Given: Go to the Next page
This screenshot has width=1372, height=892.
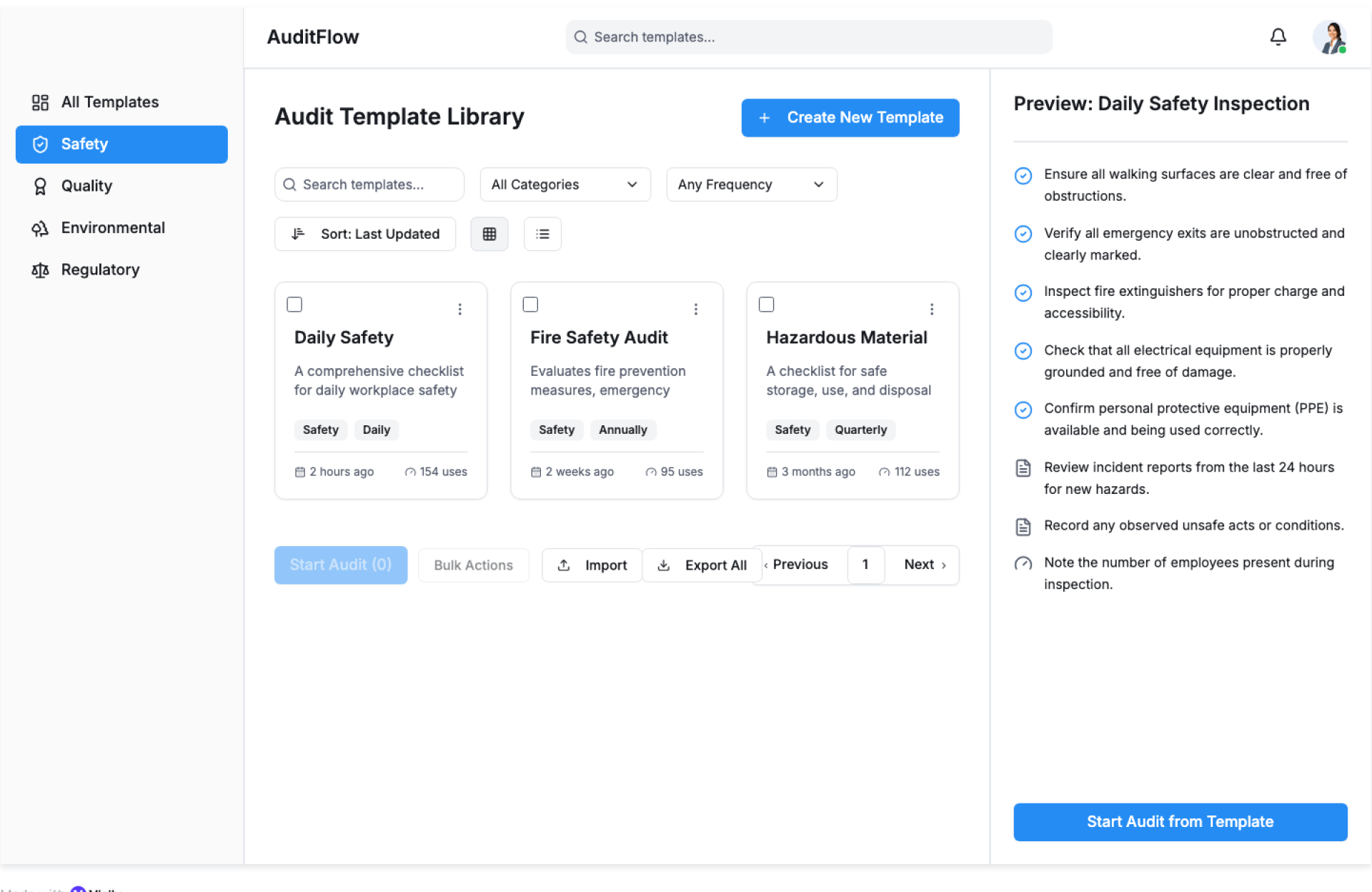Looking at the screenshot, I should pyautogui.click(x=924, y=565).
